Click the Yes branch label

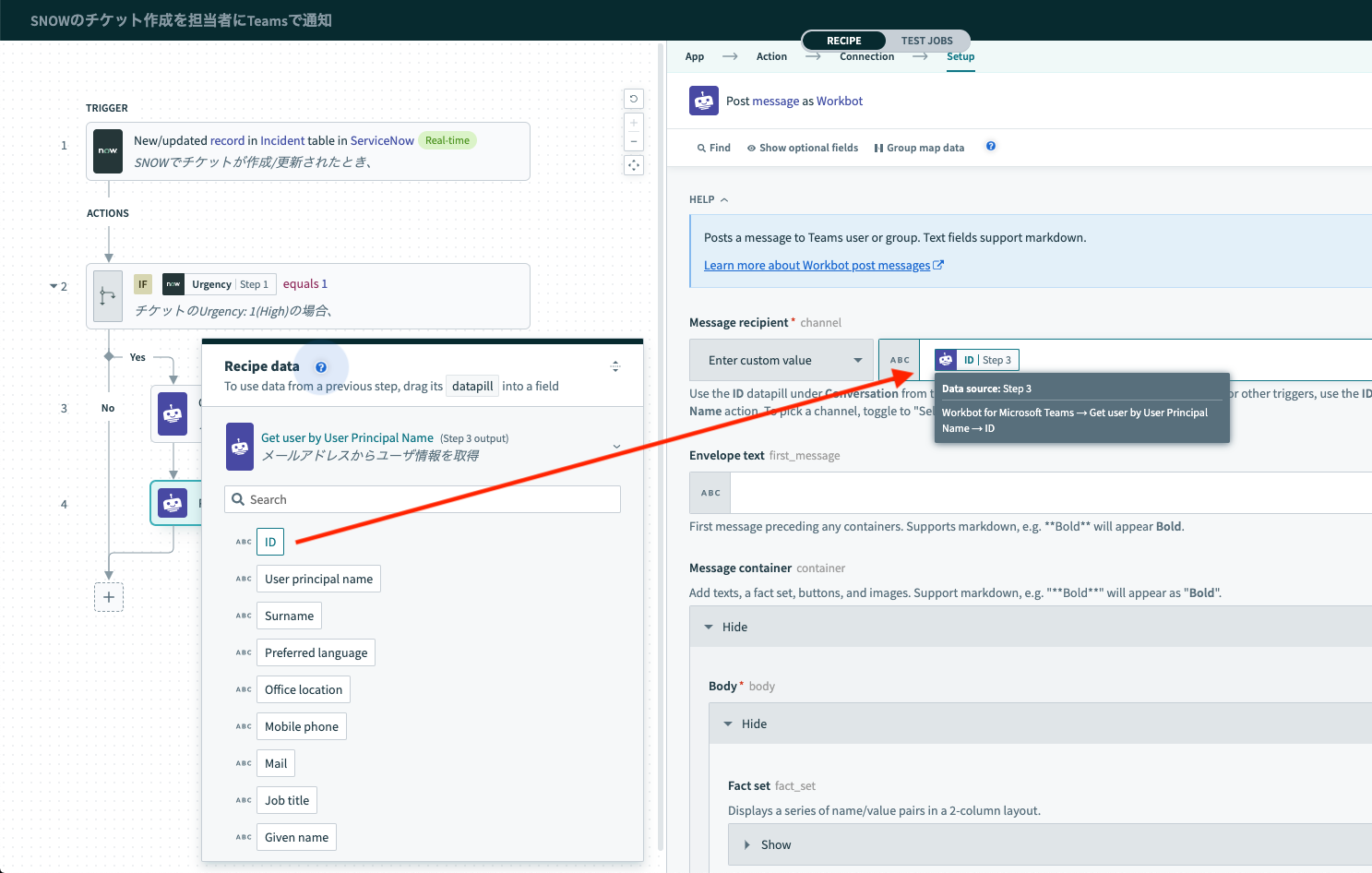tap(137, 357)
